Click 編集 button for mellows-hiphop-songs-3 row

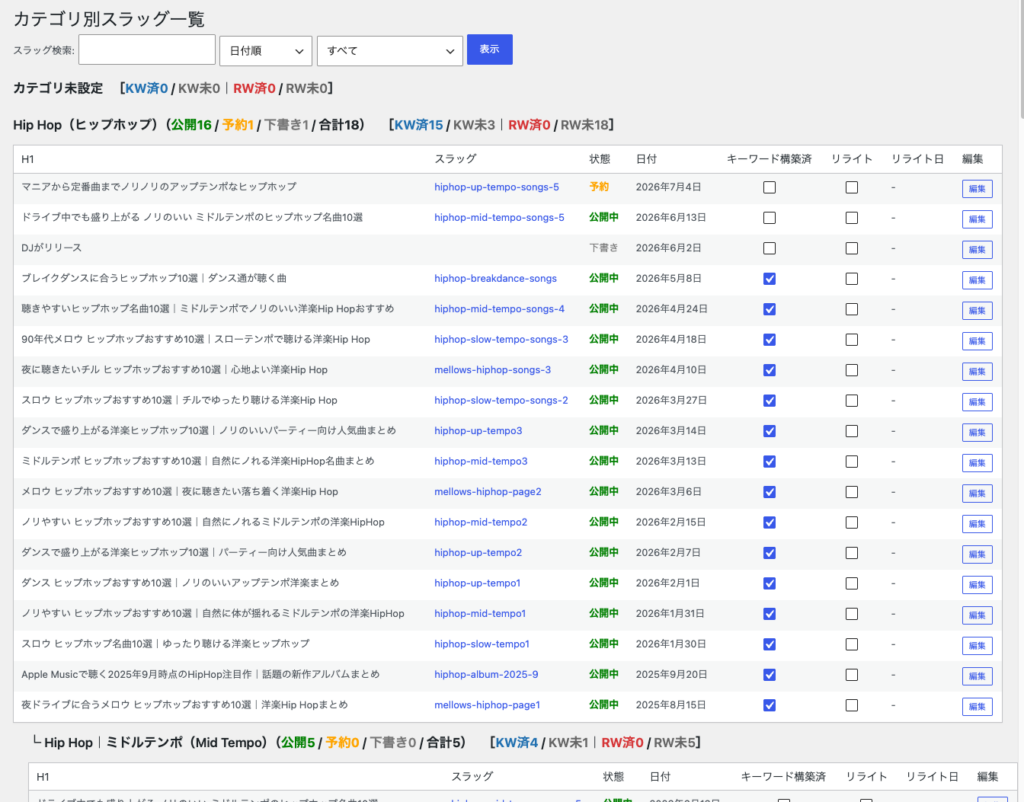(x=977, y=372)
